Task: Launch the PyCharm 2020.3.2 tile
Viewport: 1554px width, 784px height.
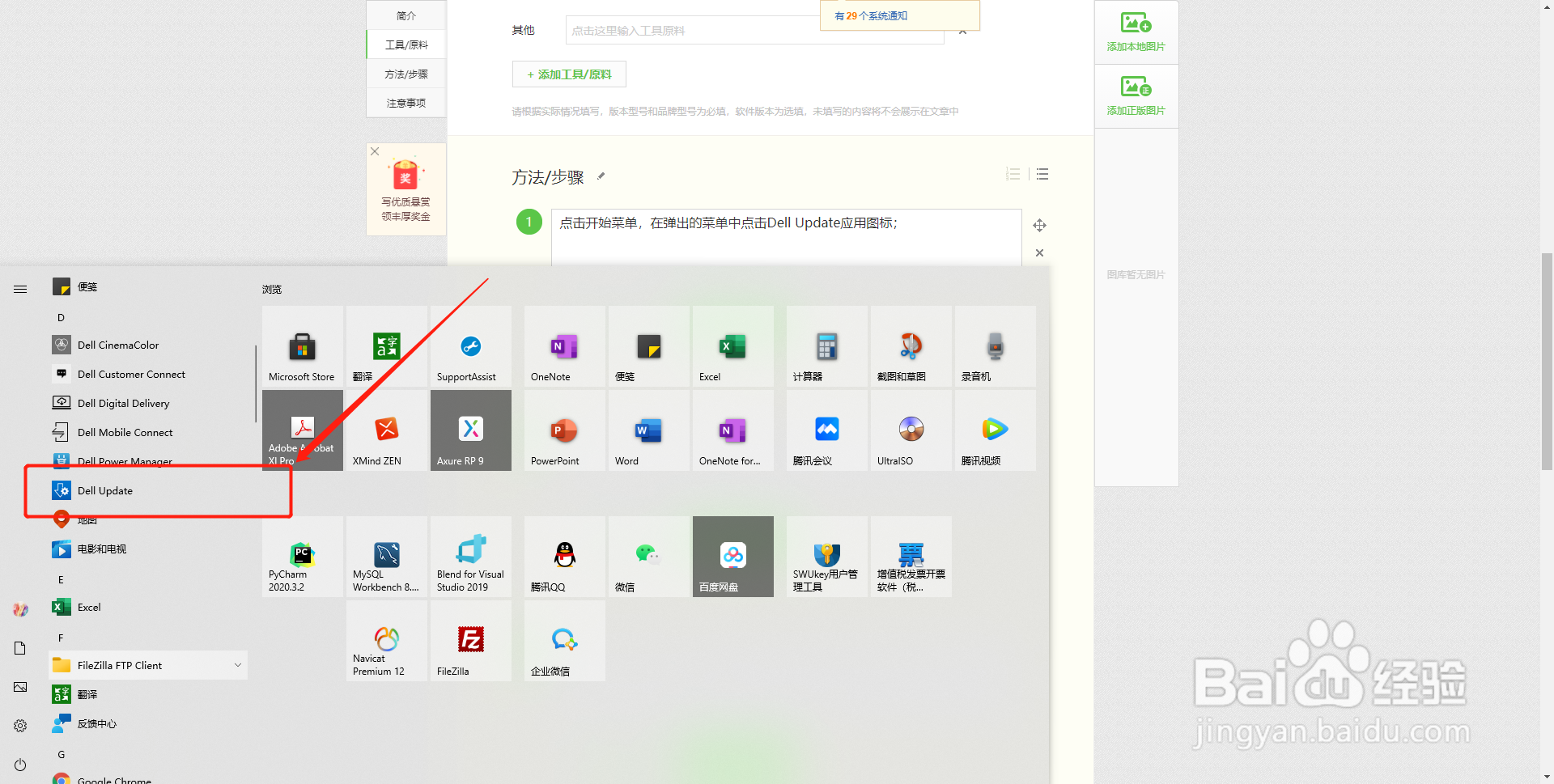Action: (x=303, y=557)
